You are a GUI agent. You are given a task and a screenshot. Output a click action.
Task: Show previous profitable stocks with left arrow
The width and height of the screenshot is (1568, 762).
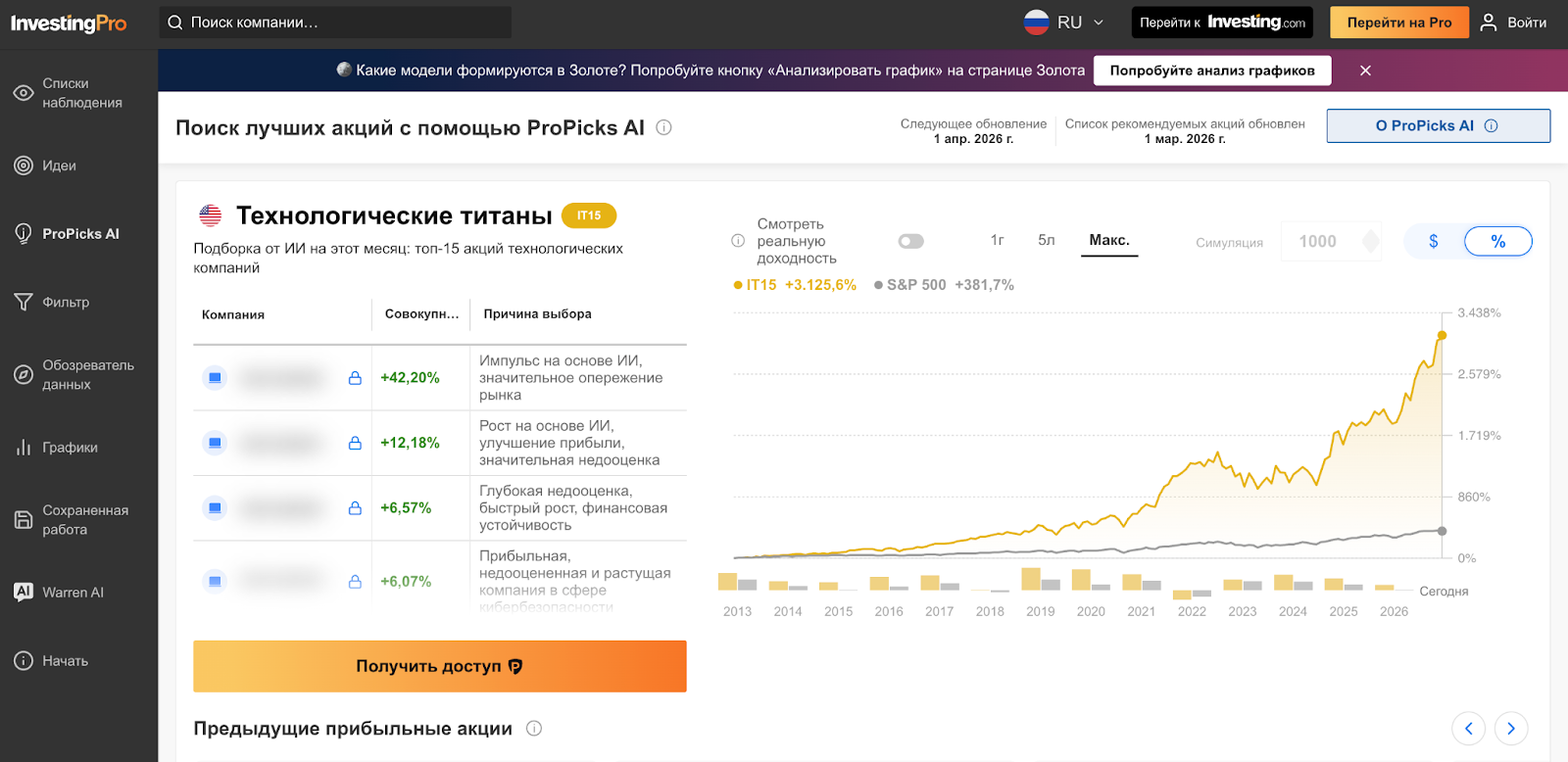point(1468,728)
